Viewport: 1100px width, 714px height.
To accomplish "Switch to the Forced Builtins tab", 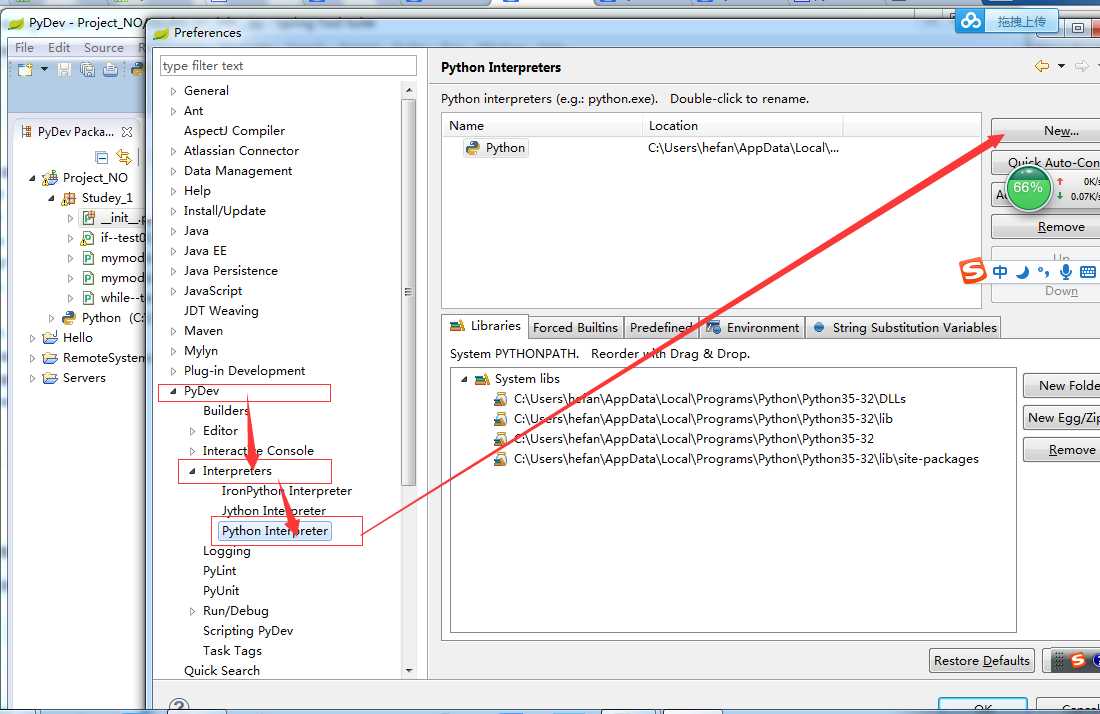I will pos(575,328).
